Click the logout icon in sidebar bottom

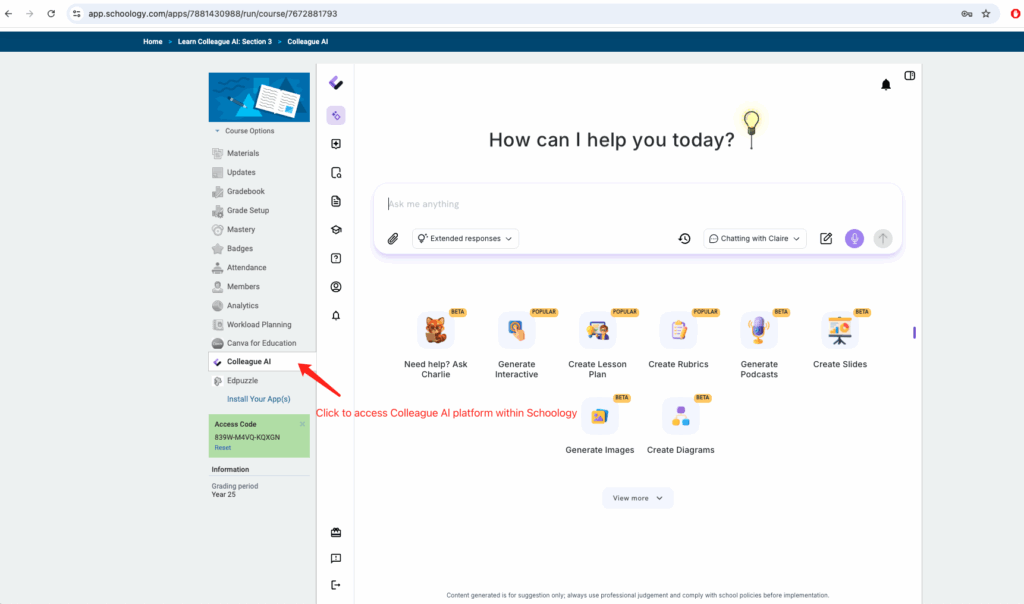coord(336,585)
